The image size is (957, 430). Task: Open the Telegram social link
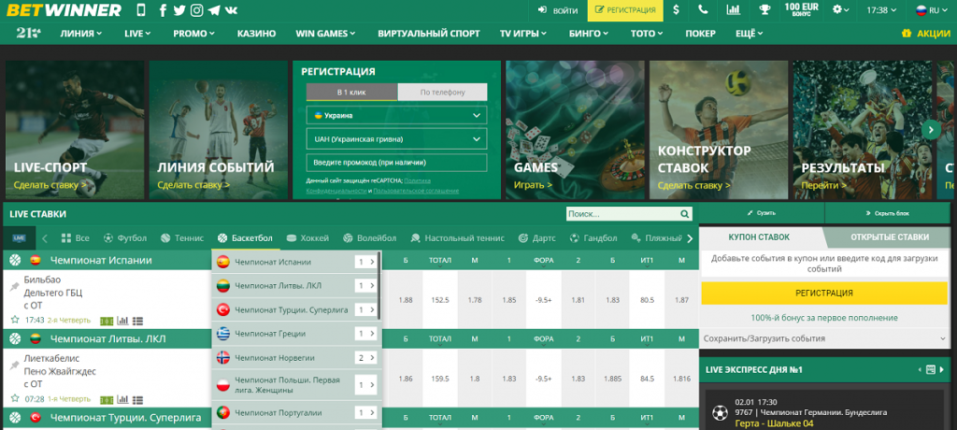(214, 10)
